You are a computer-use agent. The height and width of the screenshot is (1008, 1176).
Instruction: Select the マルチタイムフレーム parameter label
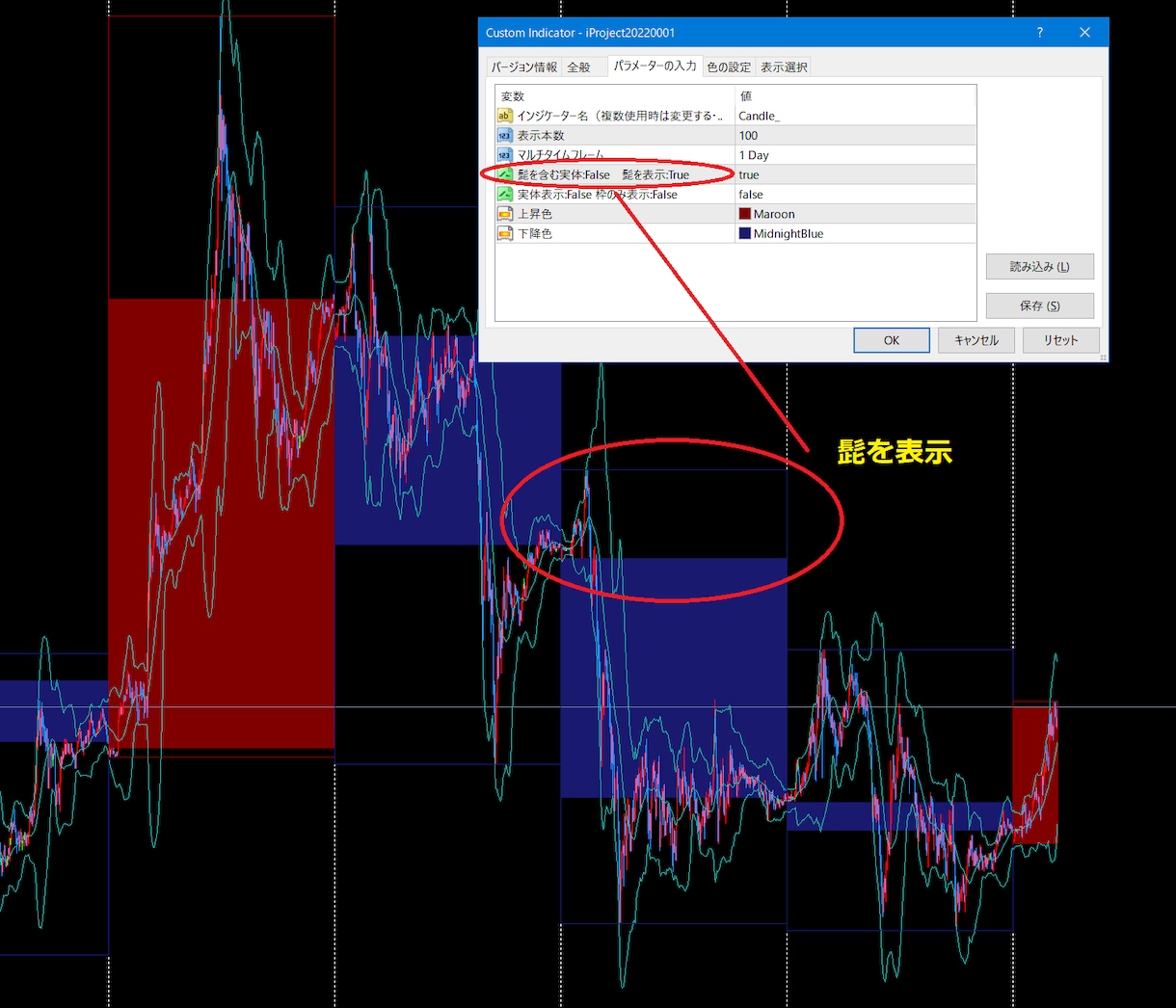[560, 155]
